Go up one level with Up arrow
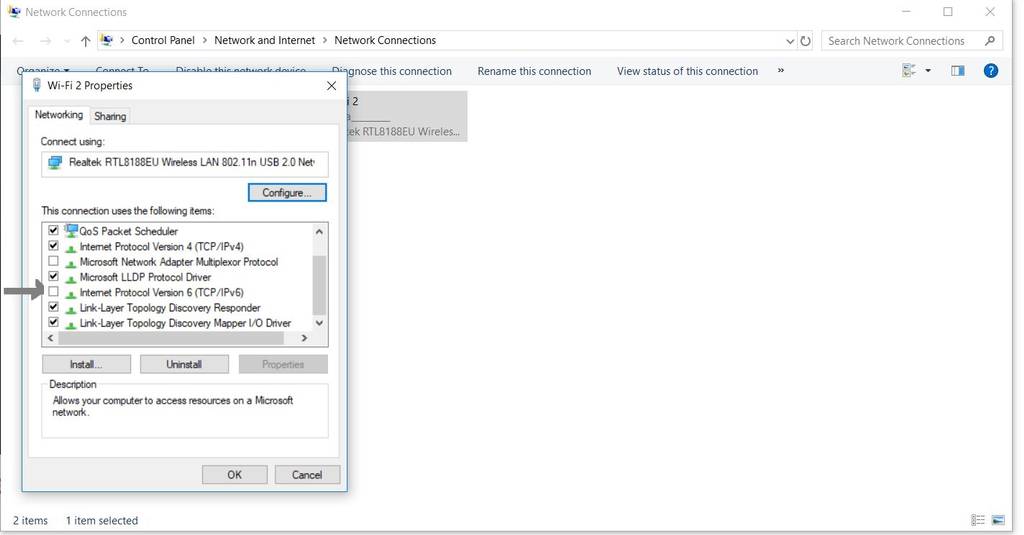The image size is (1024, 535). (85, 41)
